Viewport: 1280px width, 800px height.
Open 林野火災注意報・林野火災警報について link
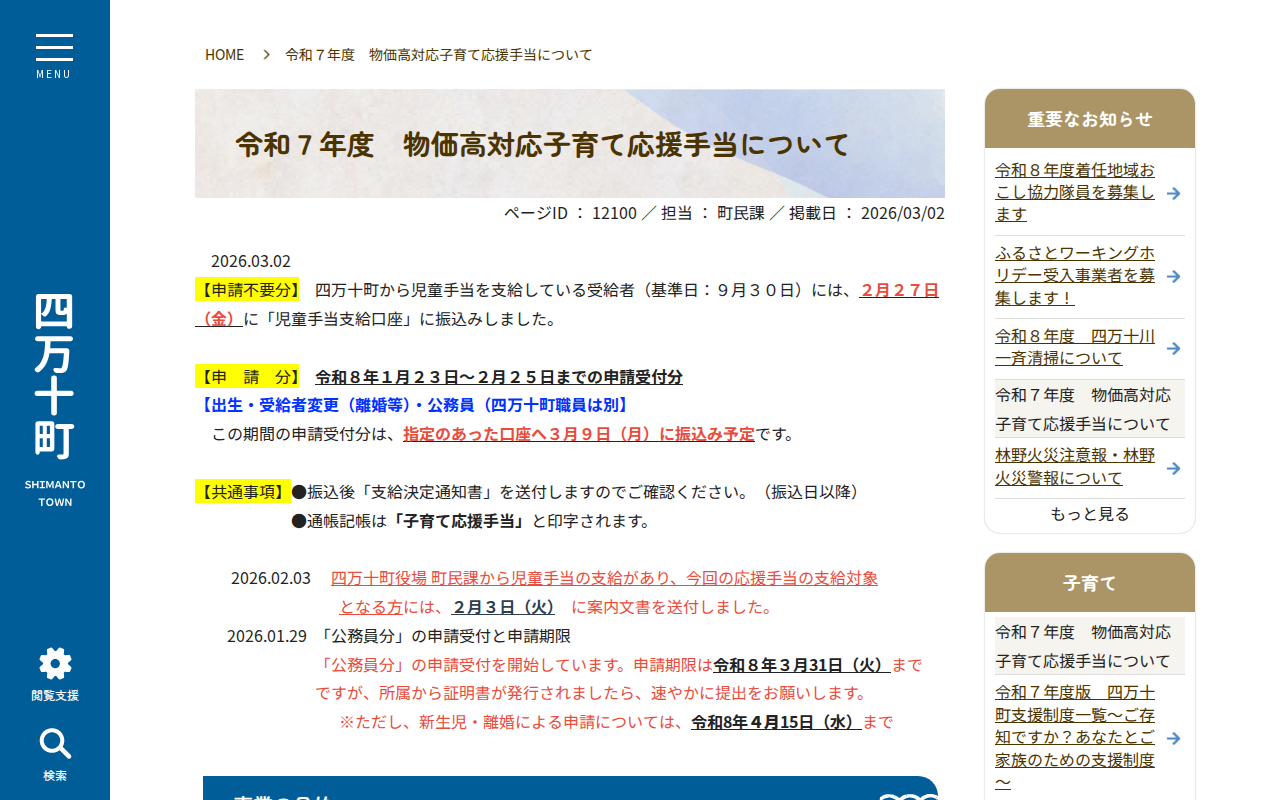click(x=1075, y=467)
